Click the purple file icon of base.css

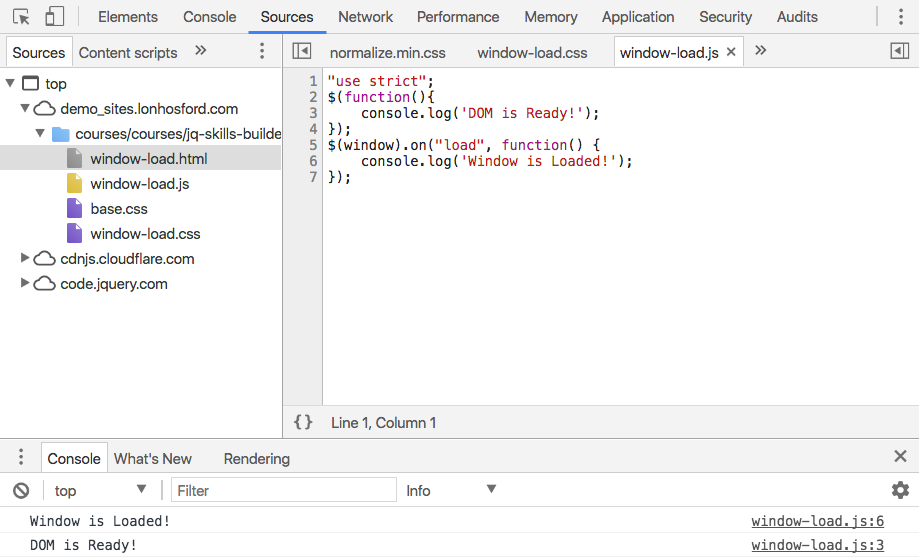coord(74,208)
